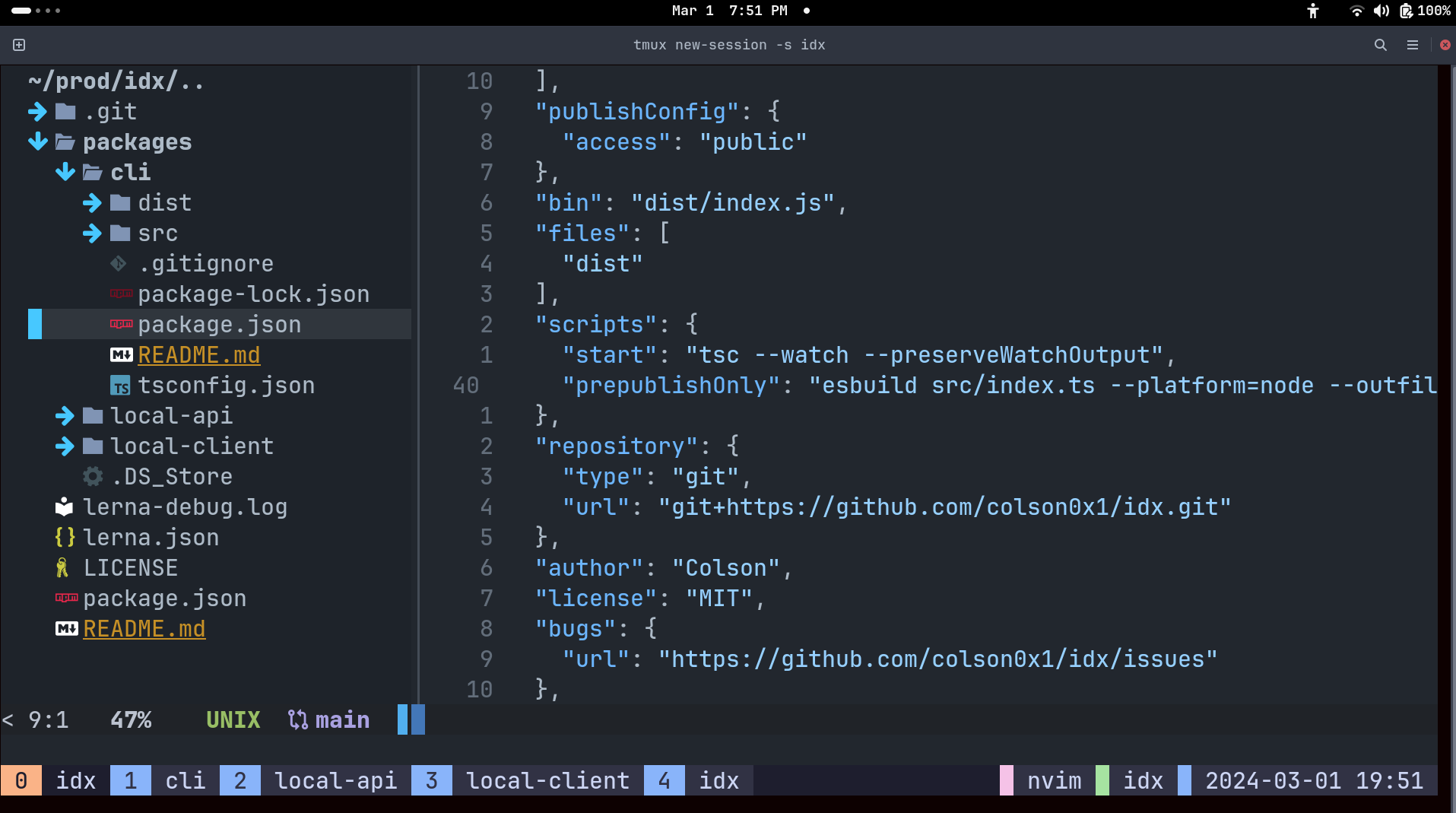Collapse the packages folder arrow
Viewport: 1456px width, 813px height.
(x=37, y=142)
